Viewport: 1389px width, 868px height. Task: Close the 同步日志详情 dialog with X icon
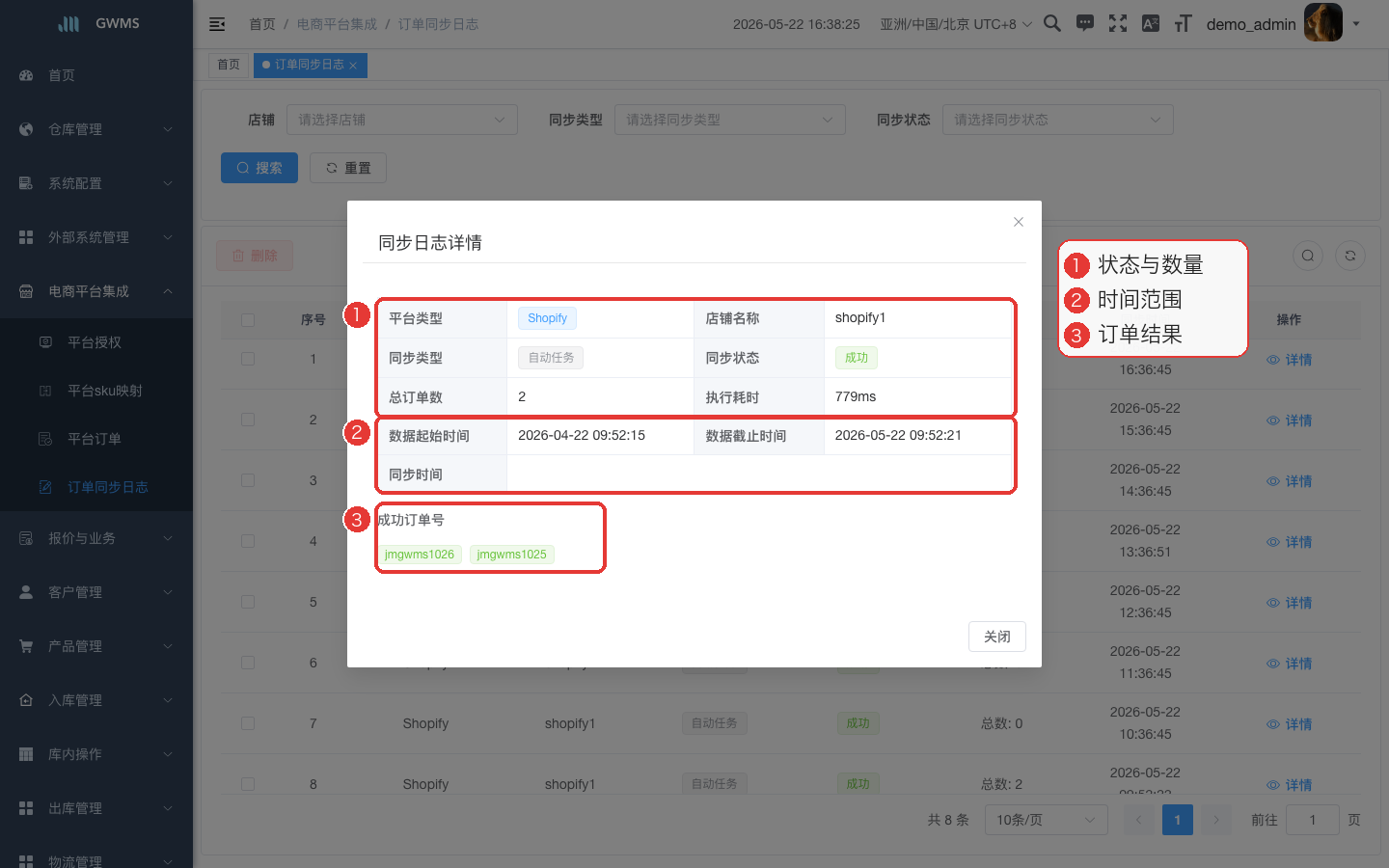point(1019,222)
